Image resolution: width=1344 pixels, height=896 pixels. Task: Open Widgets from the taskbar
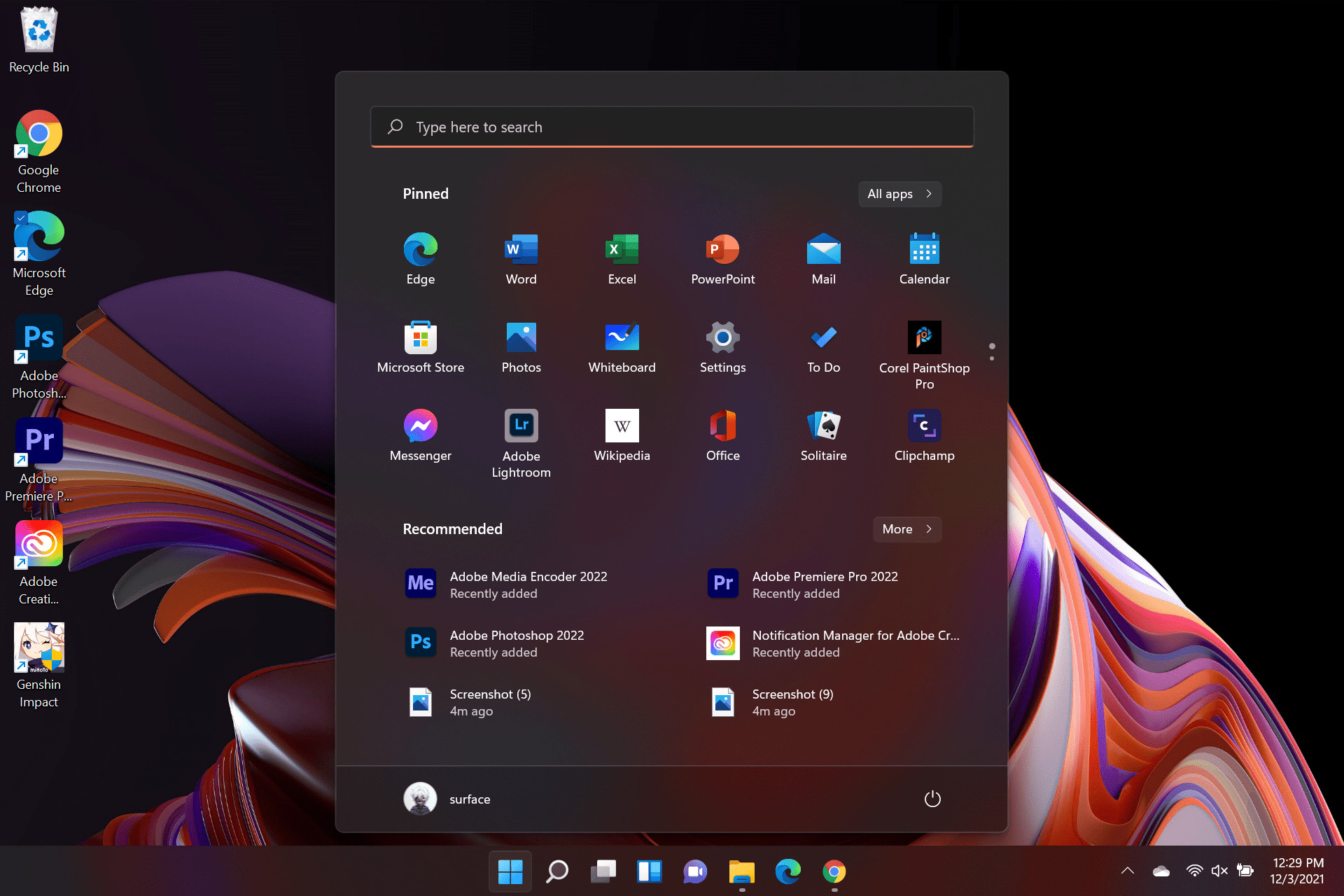[649, 871]
